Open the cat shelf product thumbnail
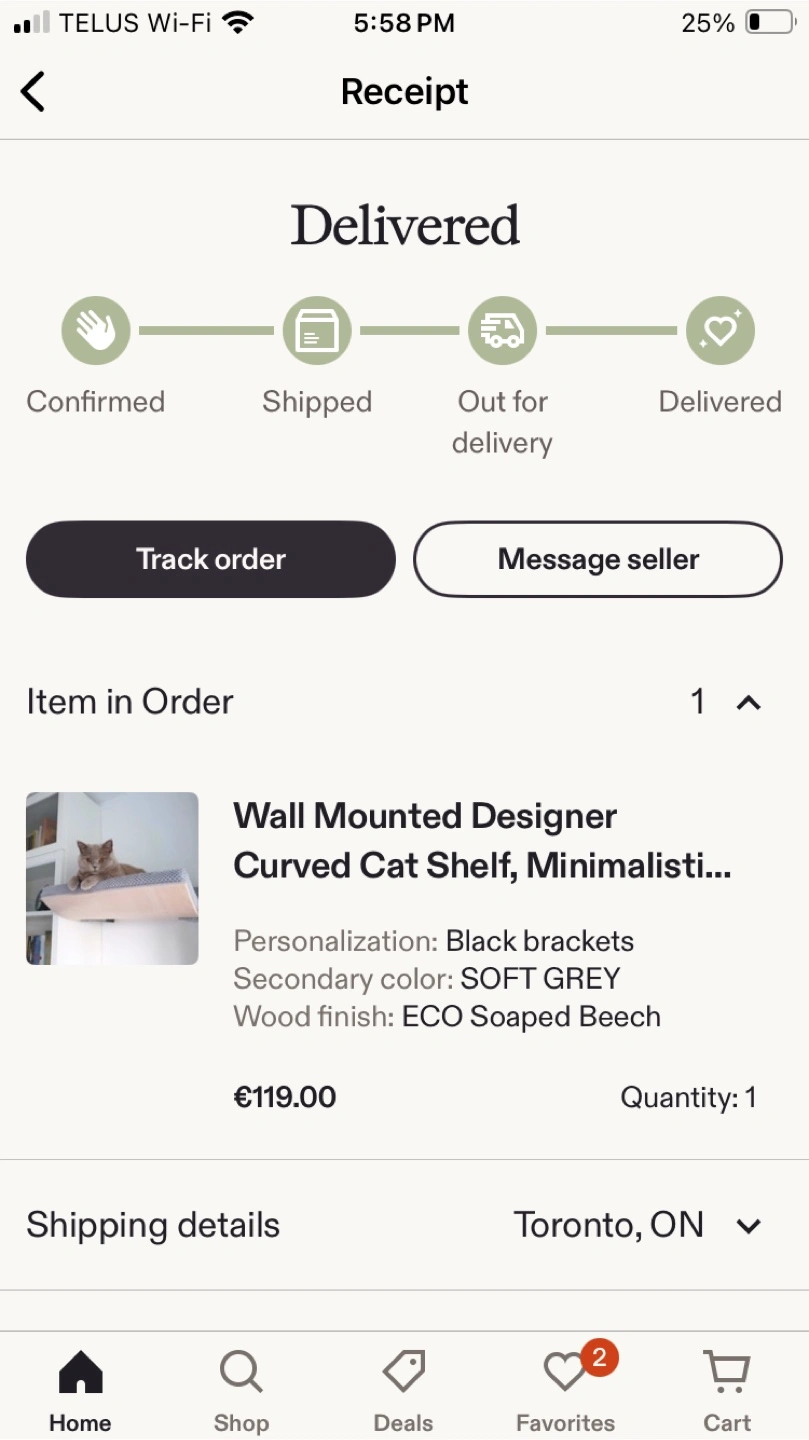 tap(112, 878)
